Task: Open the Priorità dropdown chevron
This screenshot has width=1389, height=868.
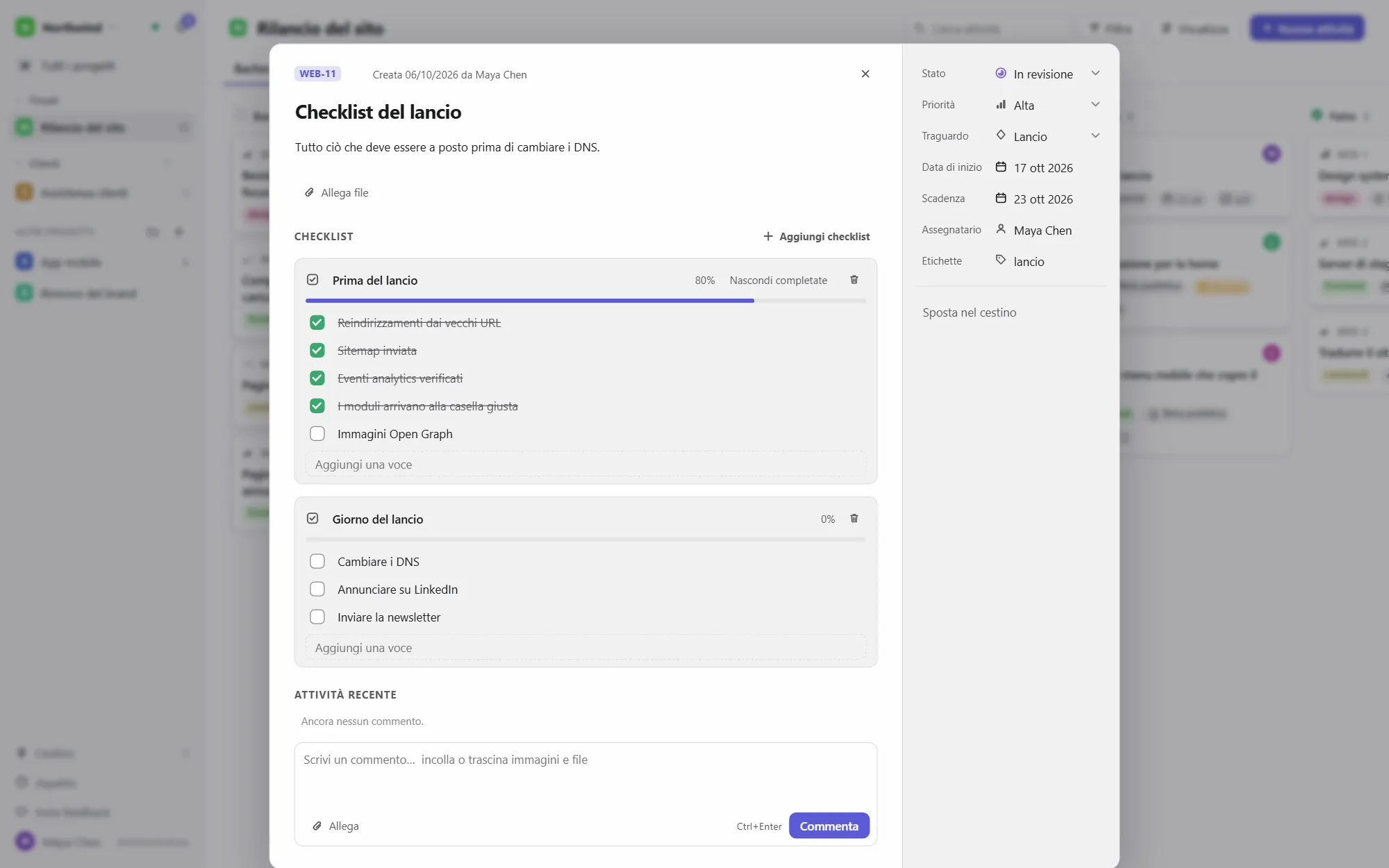Action: pyautogui.click(x=1095, y=104)
